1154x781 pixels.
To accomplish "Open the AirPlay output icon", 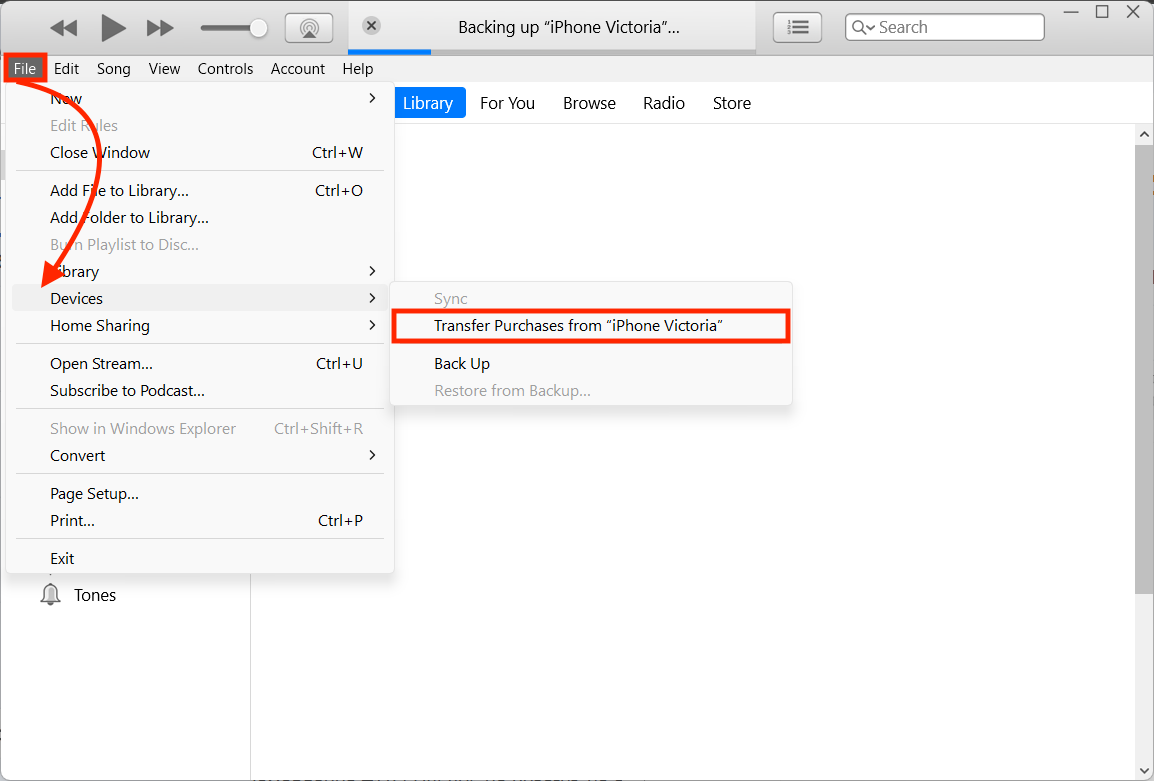I will [x=309, y=28].
